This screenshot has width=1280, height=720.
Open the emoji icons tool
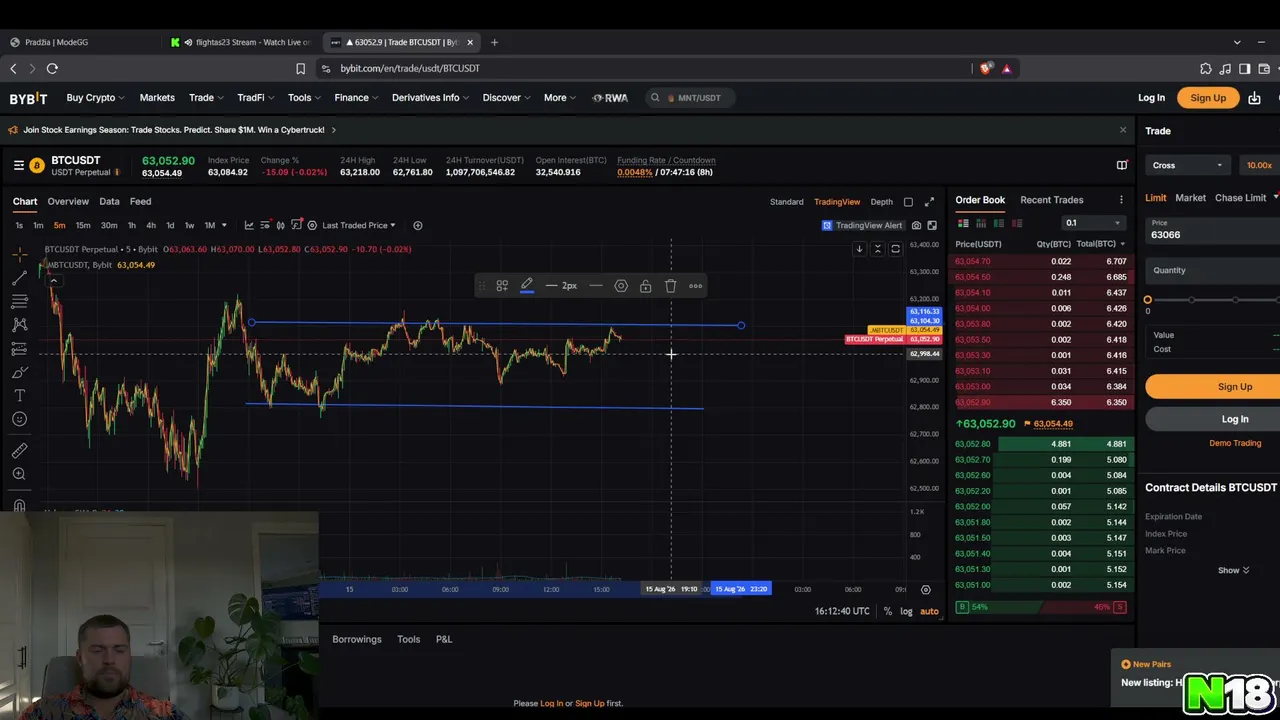click(19, 420)
